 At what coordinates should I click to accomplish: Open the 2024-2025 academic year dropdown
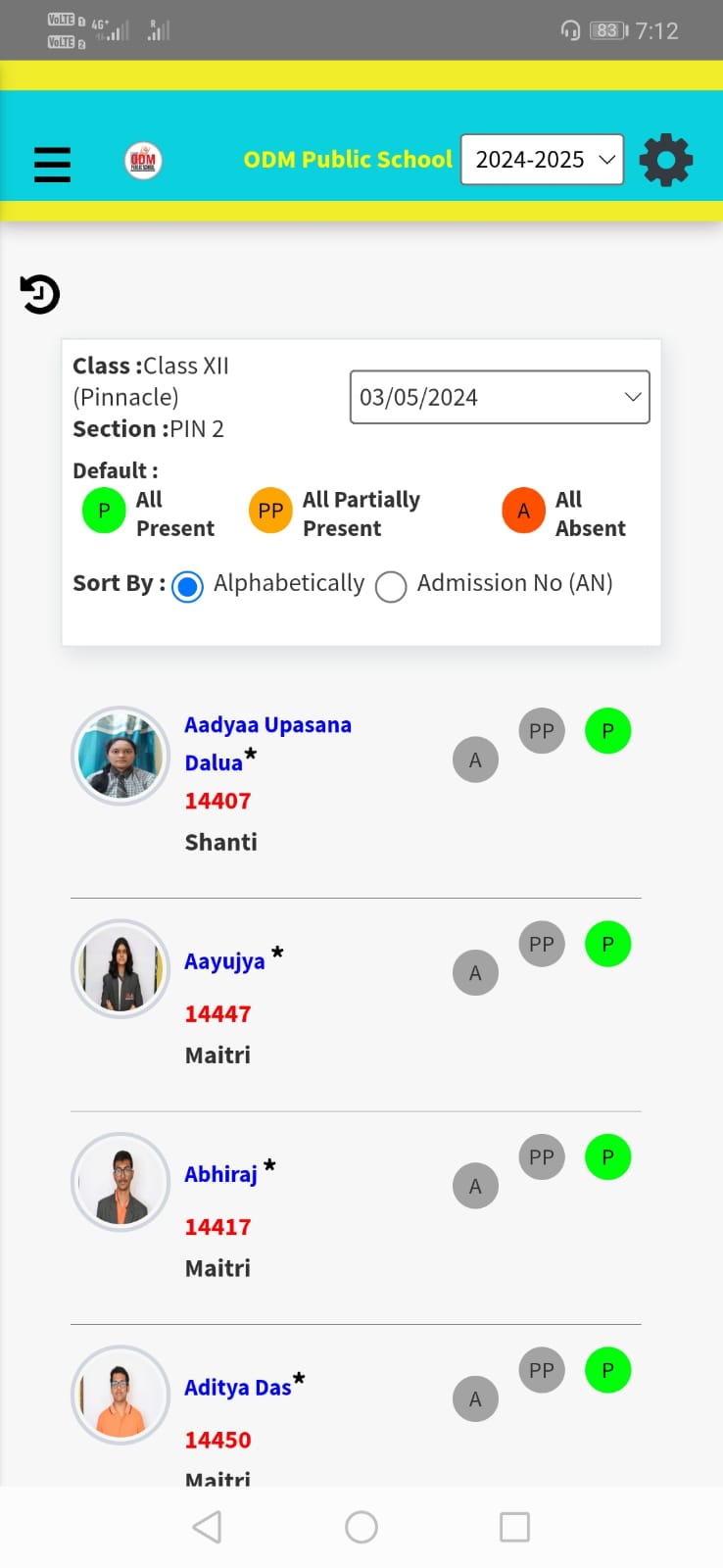tap(542, 160)
